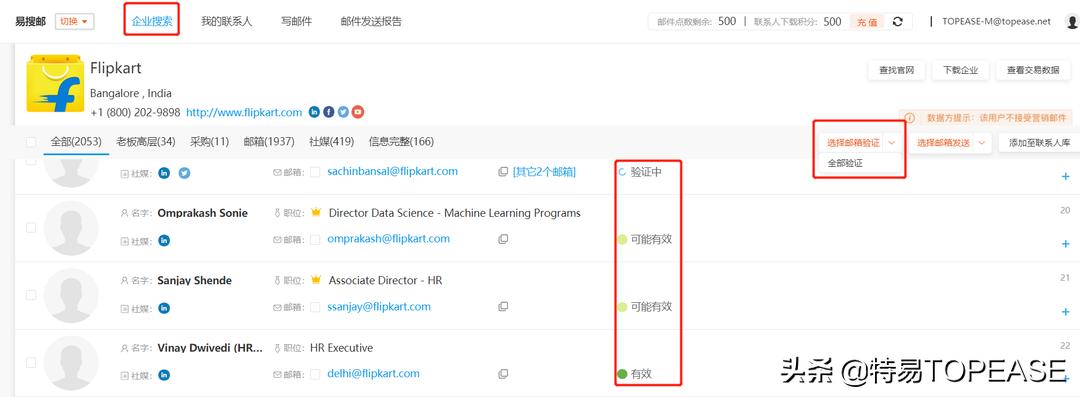Filter by 信息完整(166)

401,142
